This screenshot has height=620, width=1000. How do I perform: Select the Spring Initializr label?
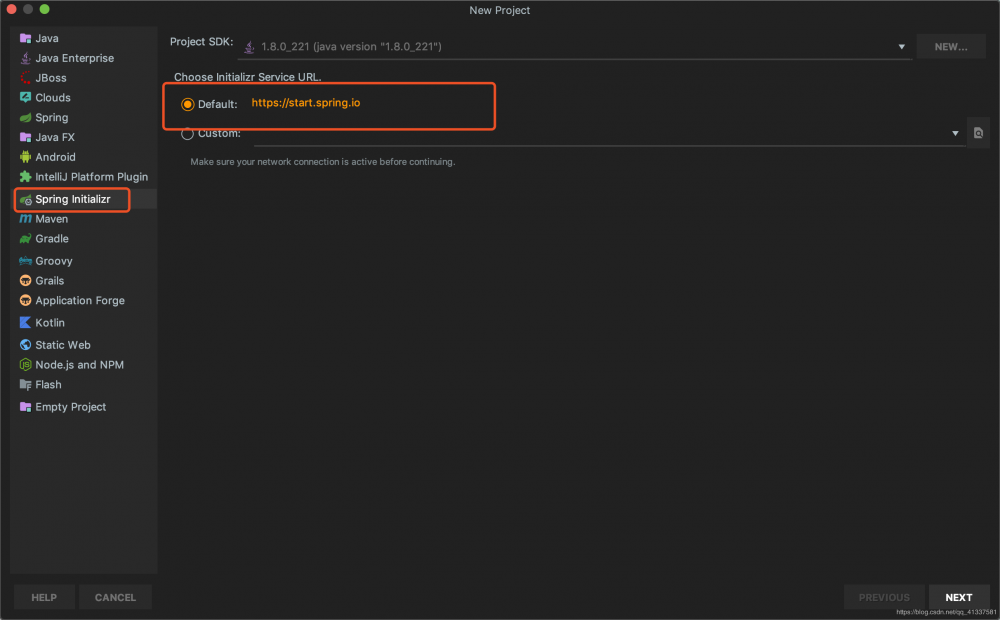73,199
